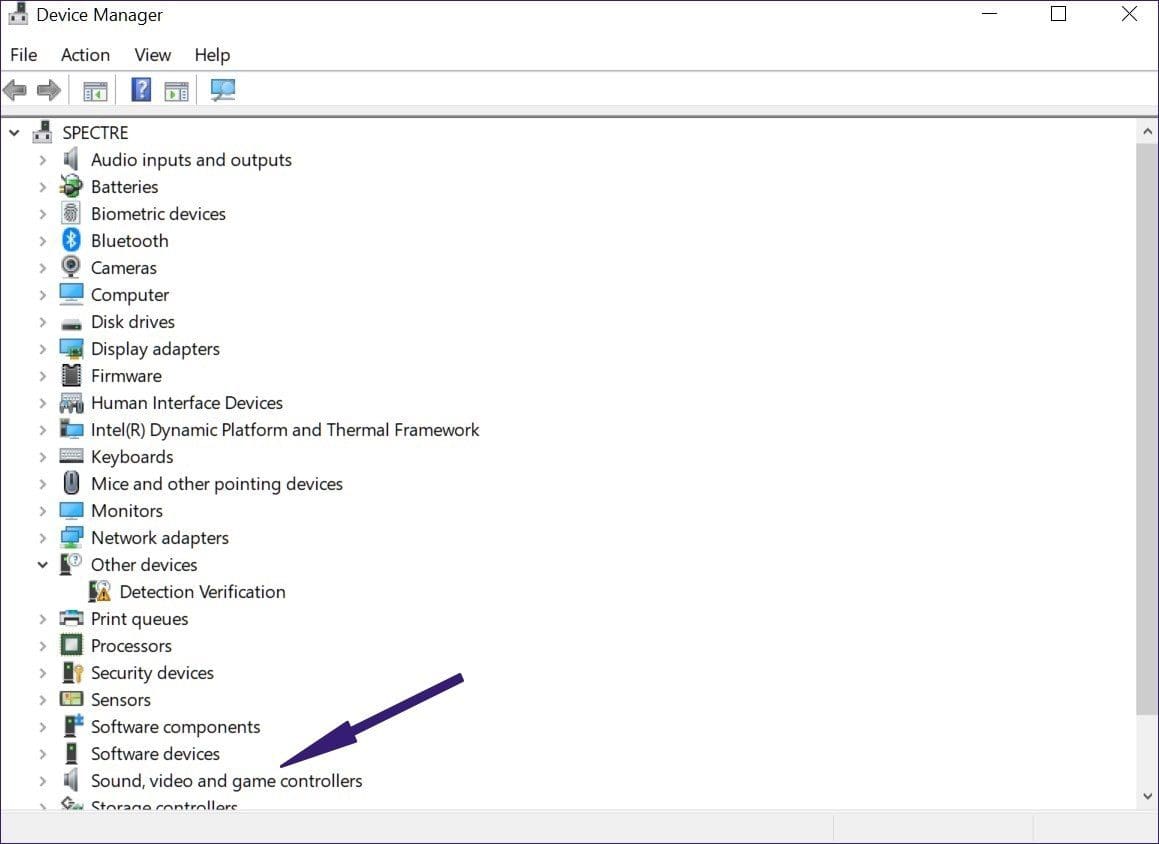Viewport: 1159px width, 844px height.
Task: Click the Show/Hide Console Tree toolbar icon
Action: tap(95, 92)
